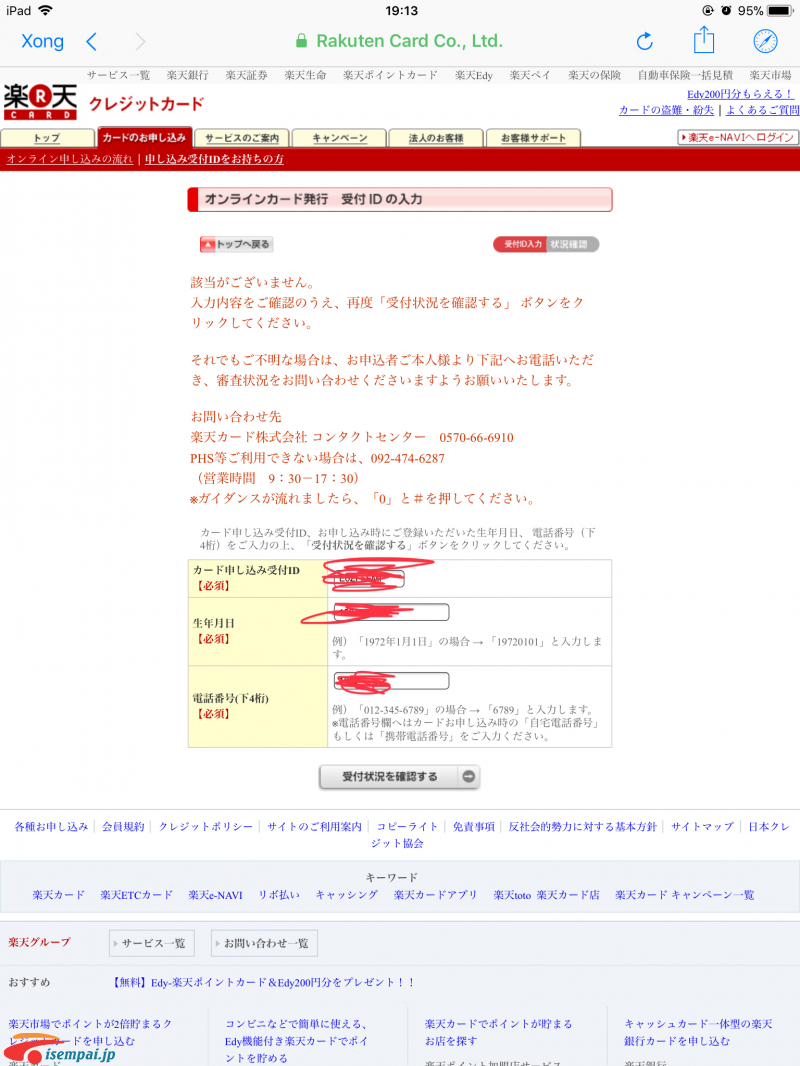Open Edy-楽天ポイントカード present link
Screen dimensions: 800x1066
(x=264, y=982)
